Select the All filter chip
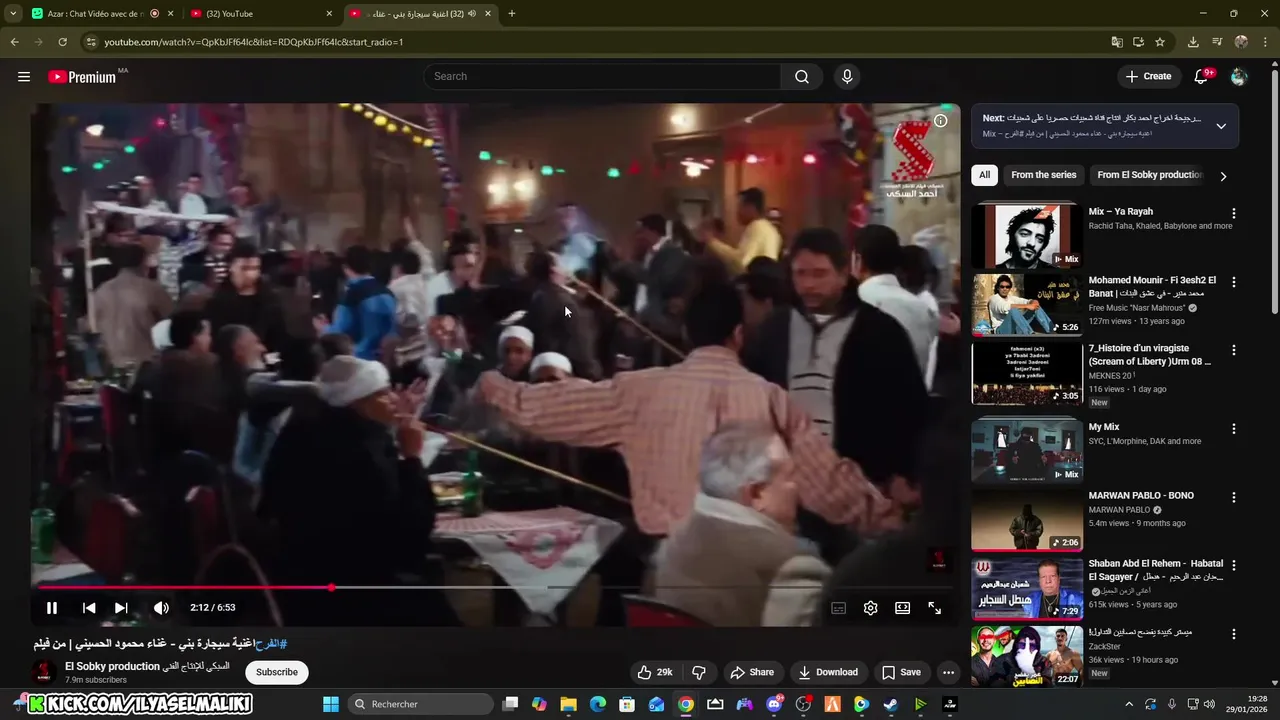Screen dimensions: 1280x720 coord(984,175)
